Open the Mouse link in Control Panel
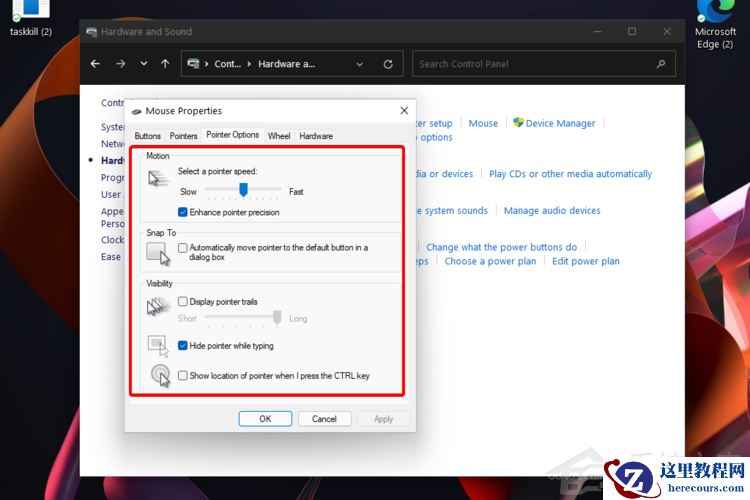The image size is (750, 500). (x=483, y=123)
